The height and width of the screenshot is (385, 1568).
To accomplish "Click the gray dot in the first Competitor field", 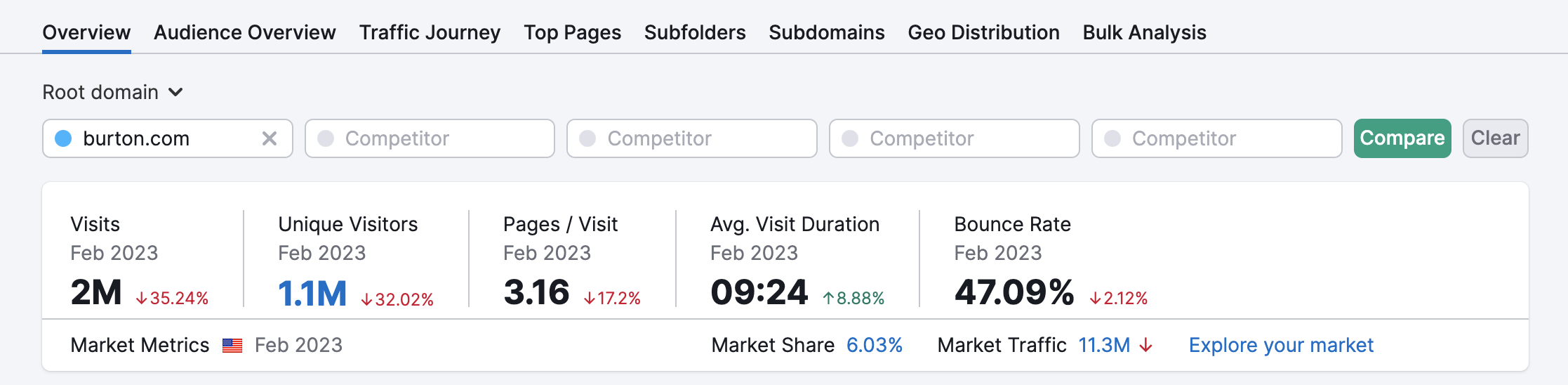I will click(x=326, y=138).
